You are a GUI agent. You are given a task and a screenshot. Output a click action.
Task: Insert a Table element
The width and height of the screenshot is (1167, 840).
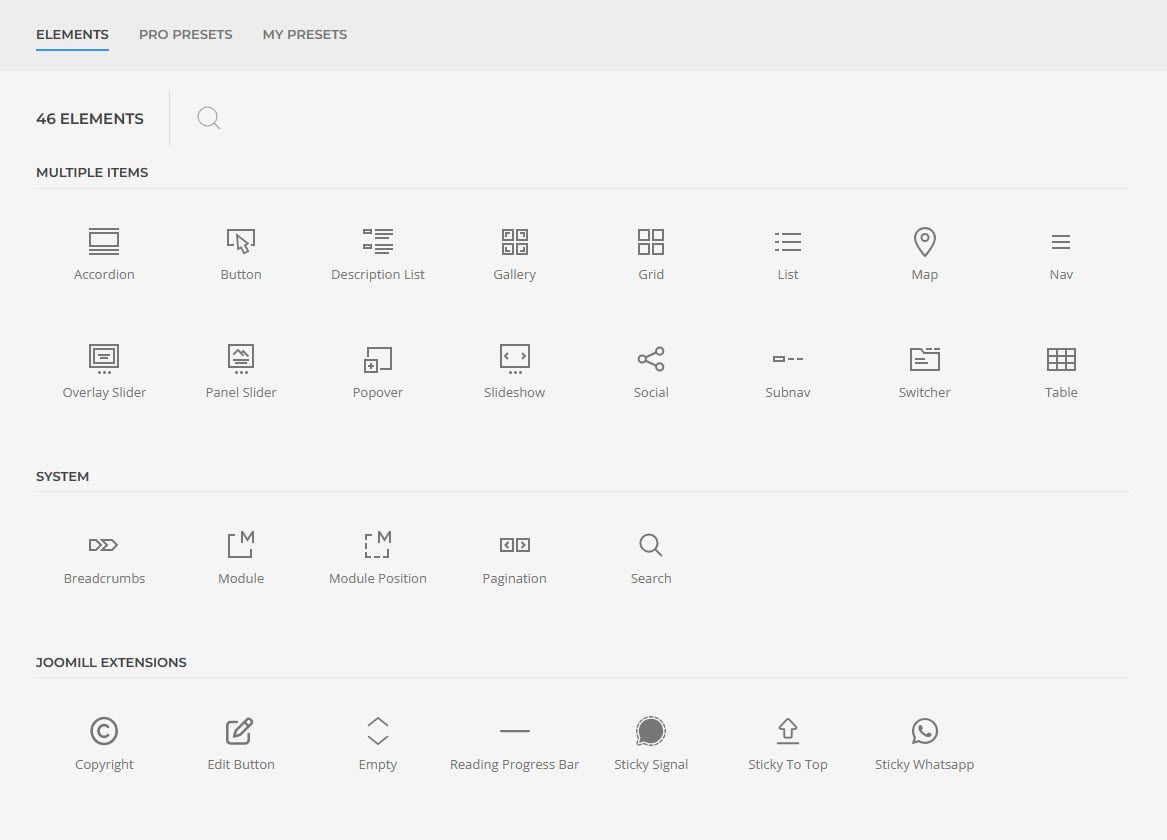[1061, 372]
